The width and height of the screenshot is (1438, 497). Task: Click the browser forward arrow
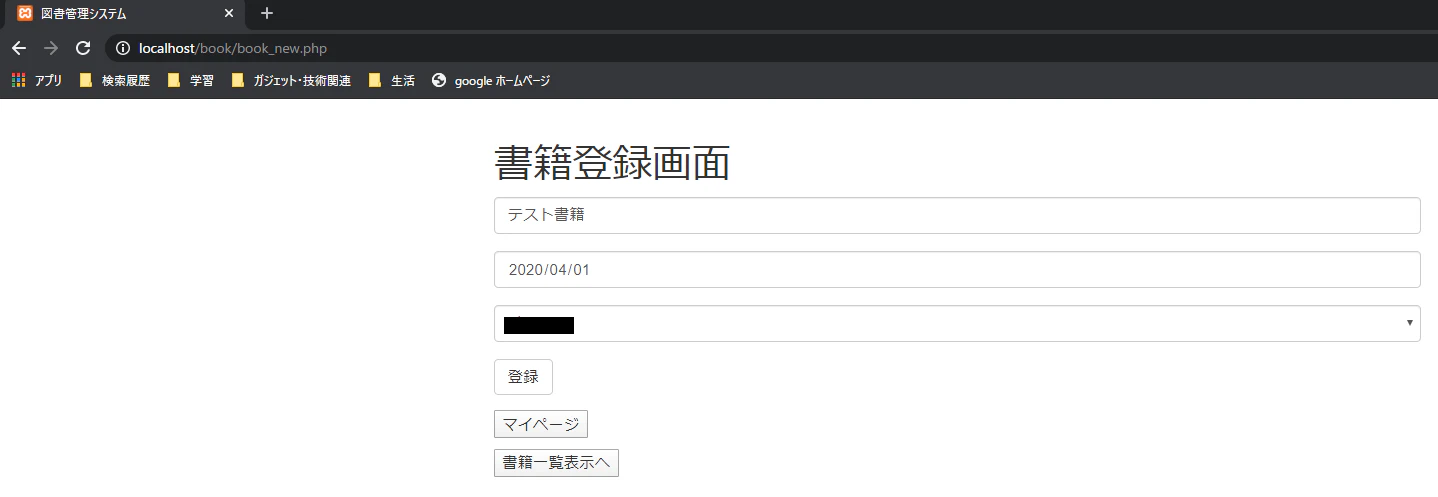pyautogui.click(x=51, y=48)
